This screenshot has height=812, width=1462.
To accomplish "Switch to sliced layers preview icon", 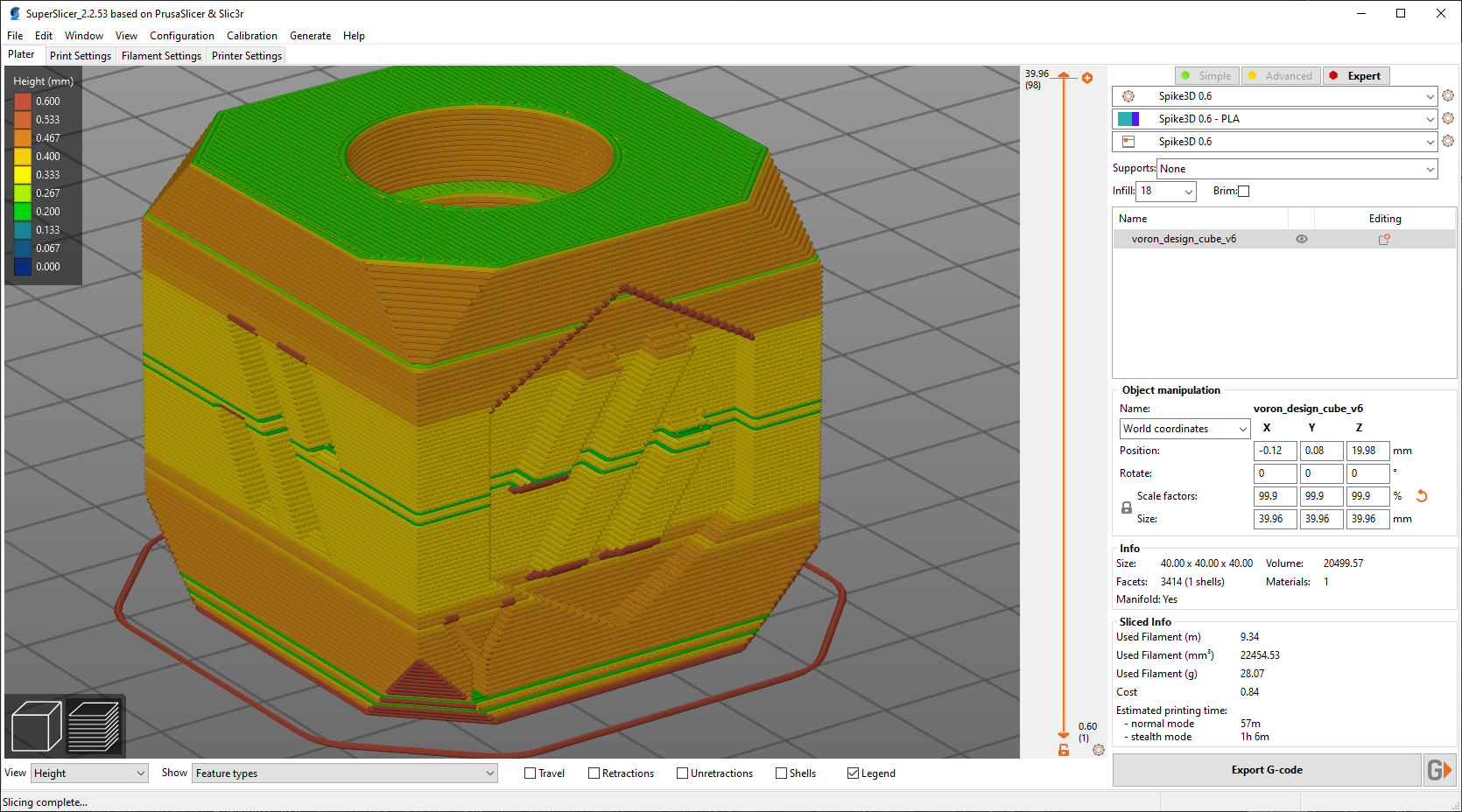I will 94,726.
